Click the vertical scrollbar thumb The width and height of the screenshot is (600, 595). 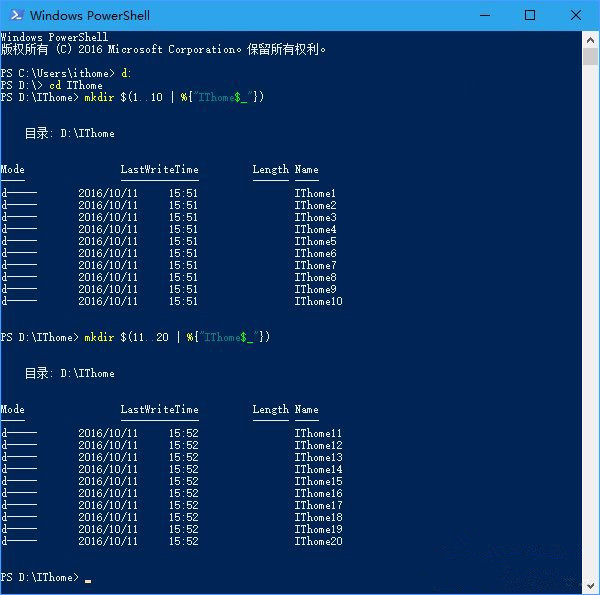(590, 56)
